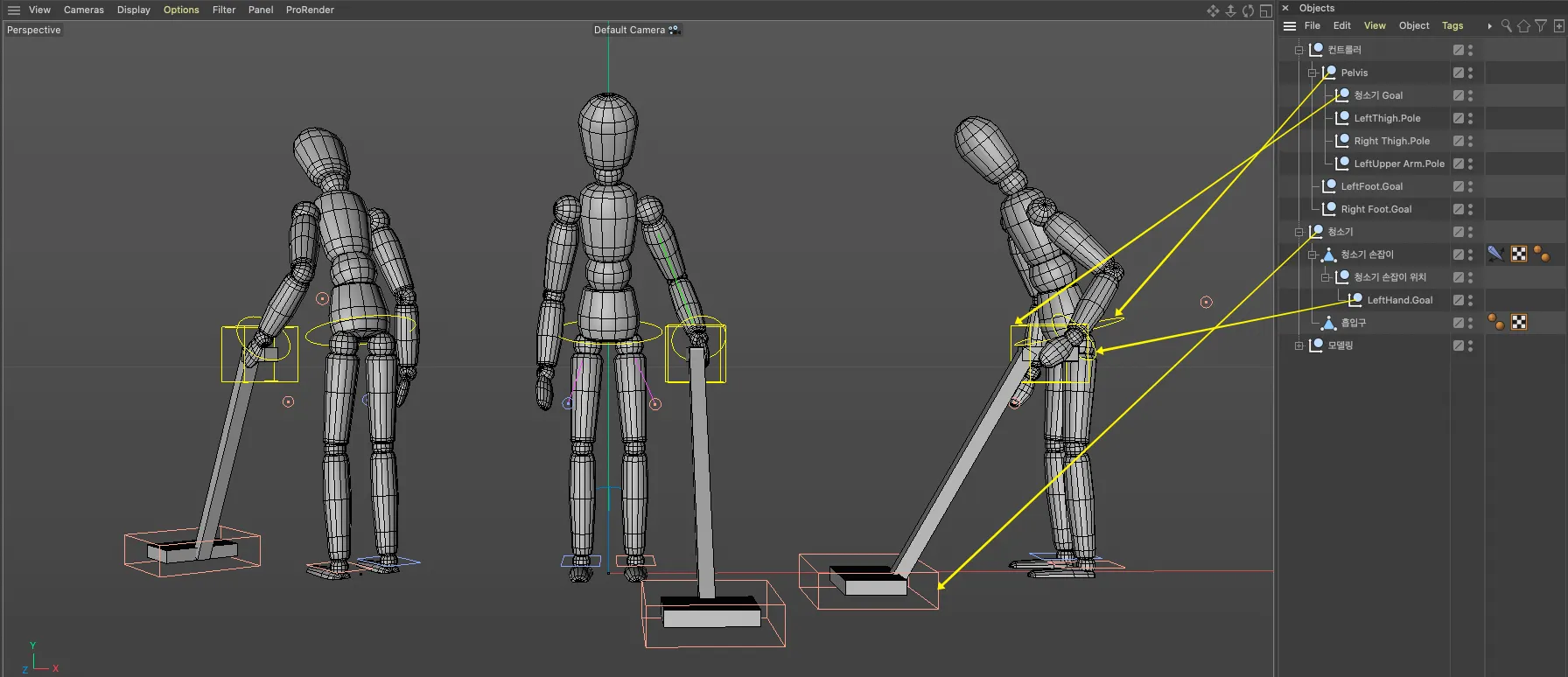Click the Default Camera label
This screenshot has height=677, width=1568.
click(629, 30)
